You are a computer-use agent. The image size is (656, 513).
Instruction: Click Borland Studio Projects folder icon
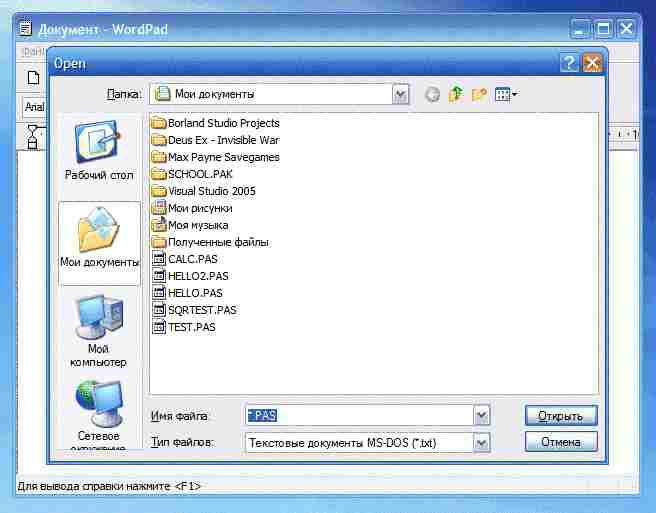click(159, 123)
